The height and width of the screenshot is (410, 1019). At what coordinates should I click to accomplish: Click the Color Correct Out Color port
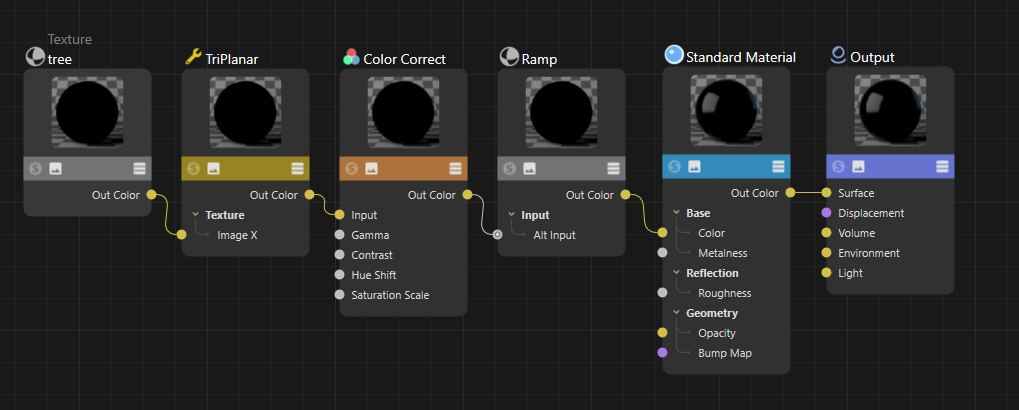(467, 194)
